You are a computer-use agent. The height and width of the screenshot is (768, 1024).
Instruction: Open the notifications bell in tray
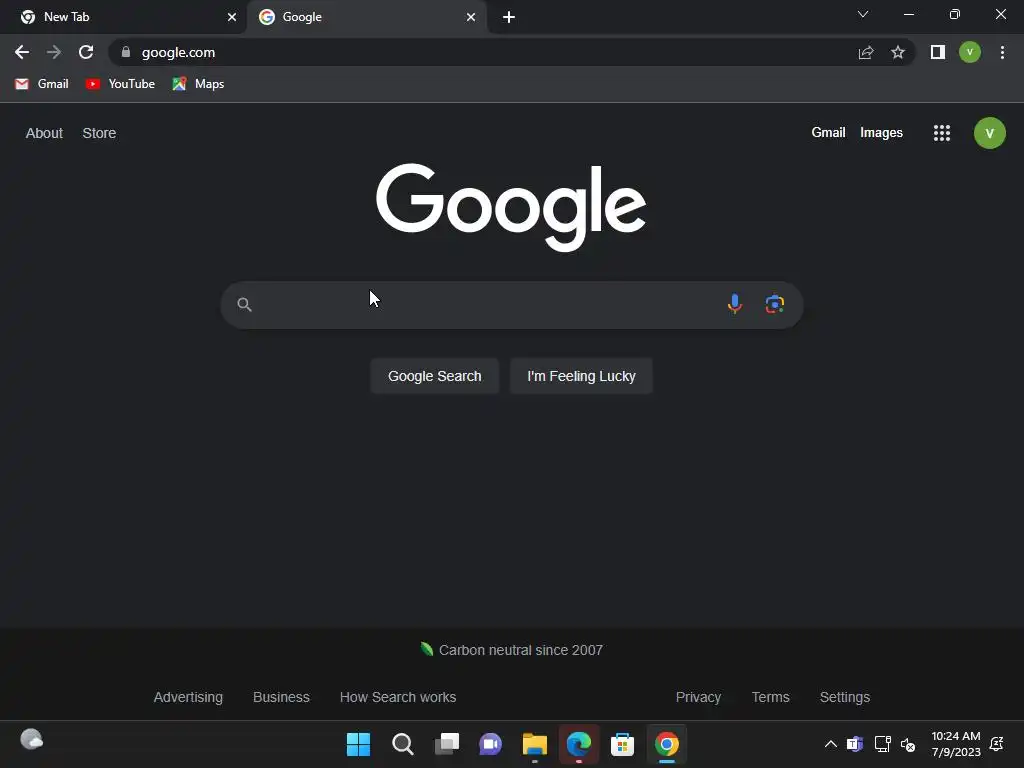(997, 744)
